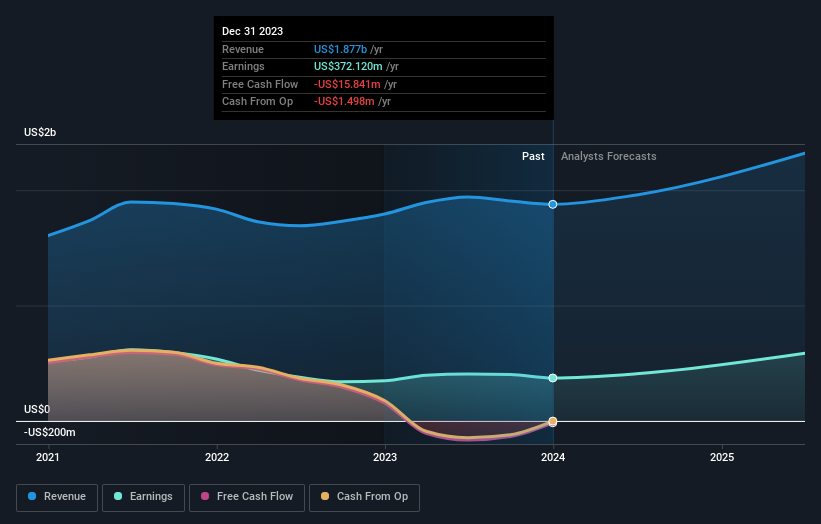The image size is (821, 524).
Task: Click the Analysts Forecasts label
Action: click(x=608, y=157)
